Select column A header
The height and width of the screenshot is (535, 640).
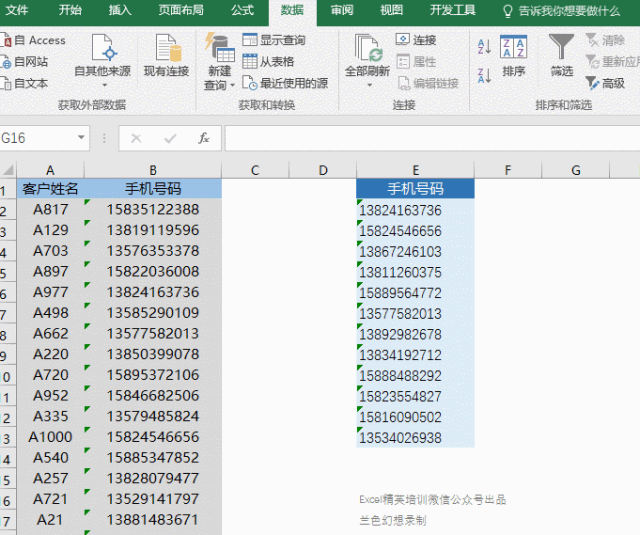tap(50, 170)
